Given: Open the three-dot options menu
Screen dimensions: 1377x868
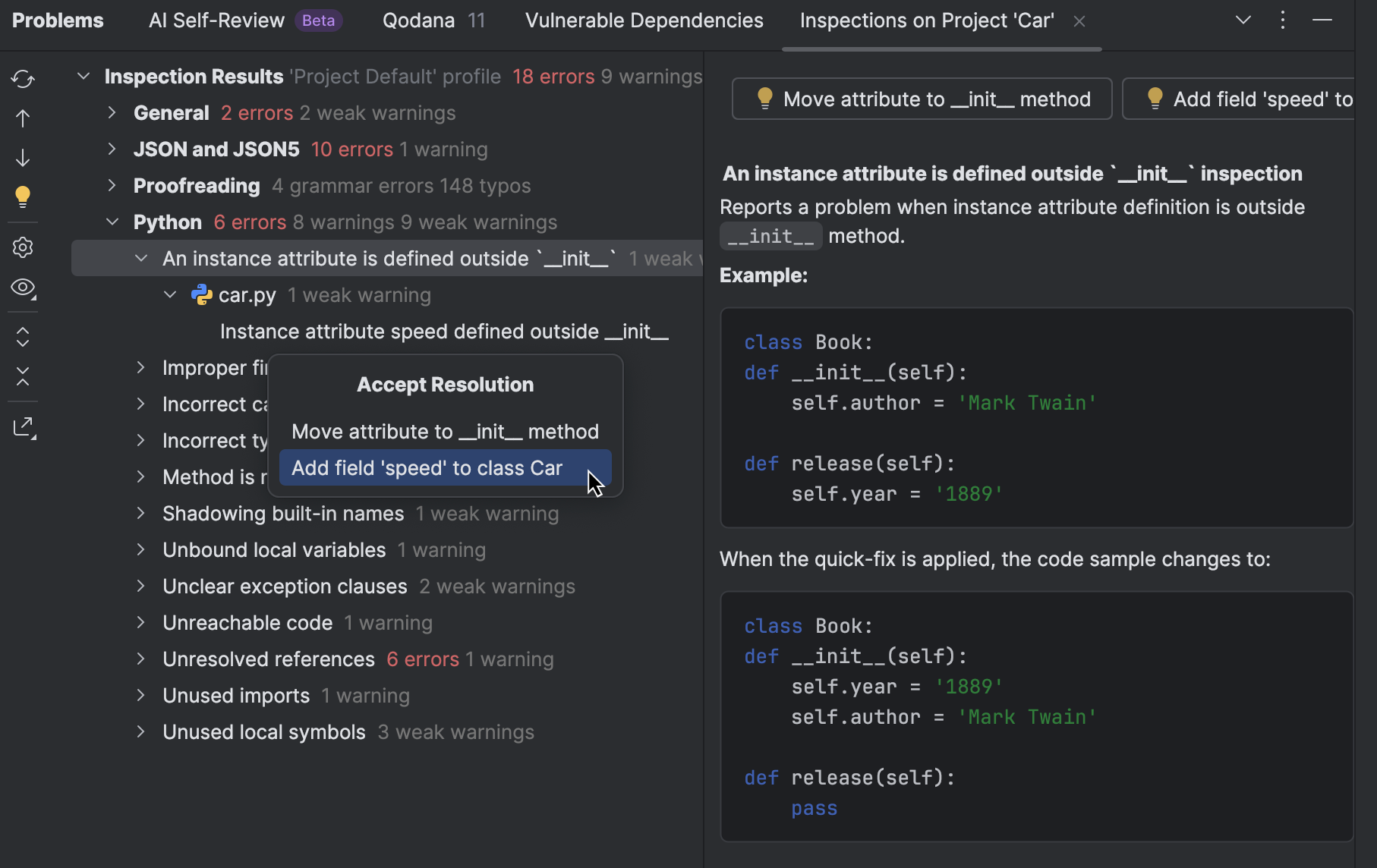Looking at the screenshot, I should click(x=1283, y=20).
